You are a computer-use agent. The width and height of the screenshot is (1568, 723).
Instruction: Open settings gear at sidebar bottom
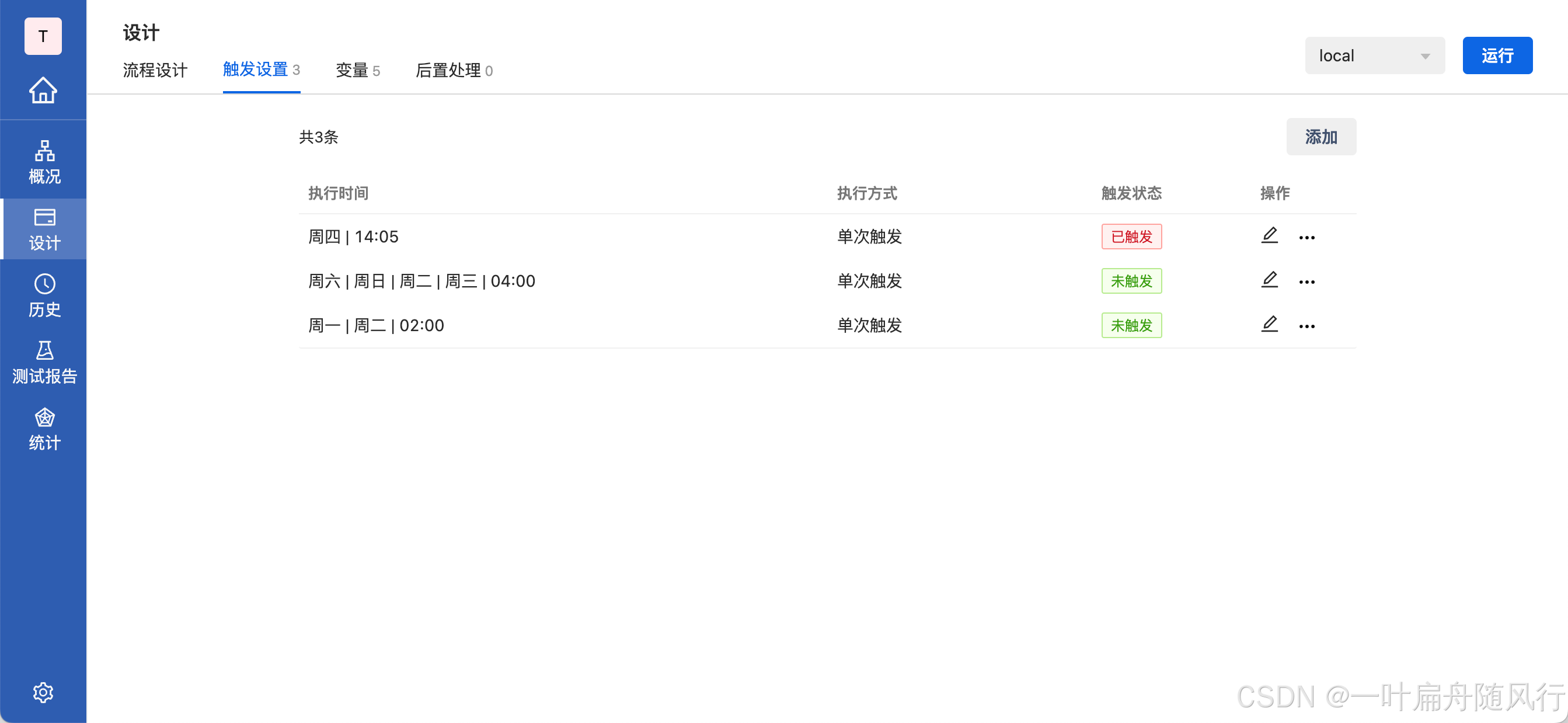click(43, 692)
